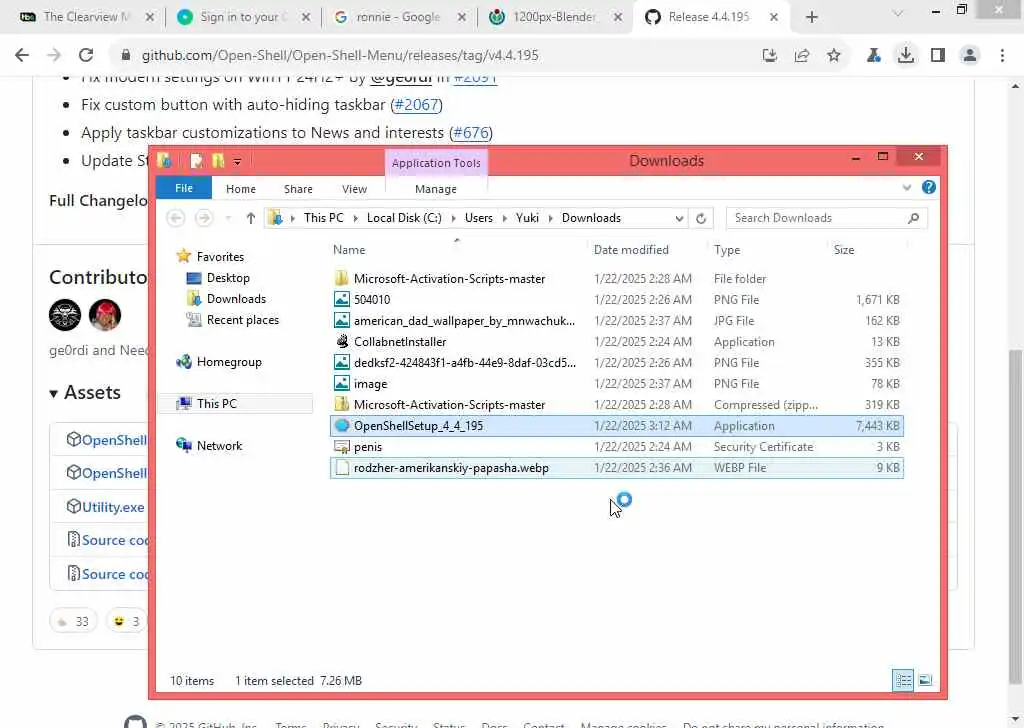This screenshot has width=1024, height=728.
Task: Expand breadcrumb arrow after Users
Action: pyautogui.click(x=504, y=218)
